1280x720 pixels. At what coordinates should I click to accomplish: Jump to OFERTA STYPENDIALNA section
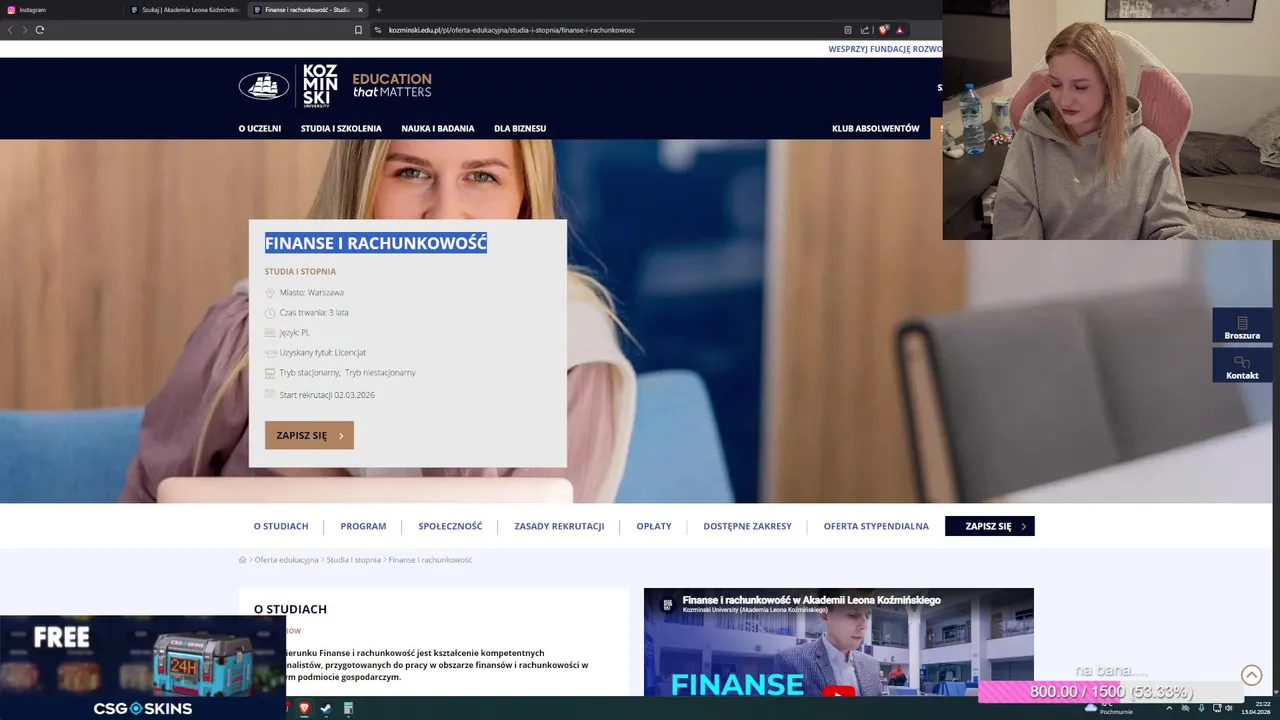tap(876, 526)
